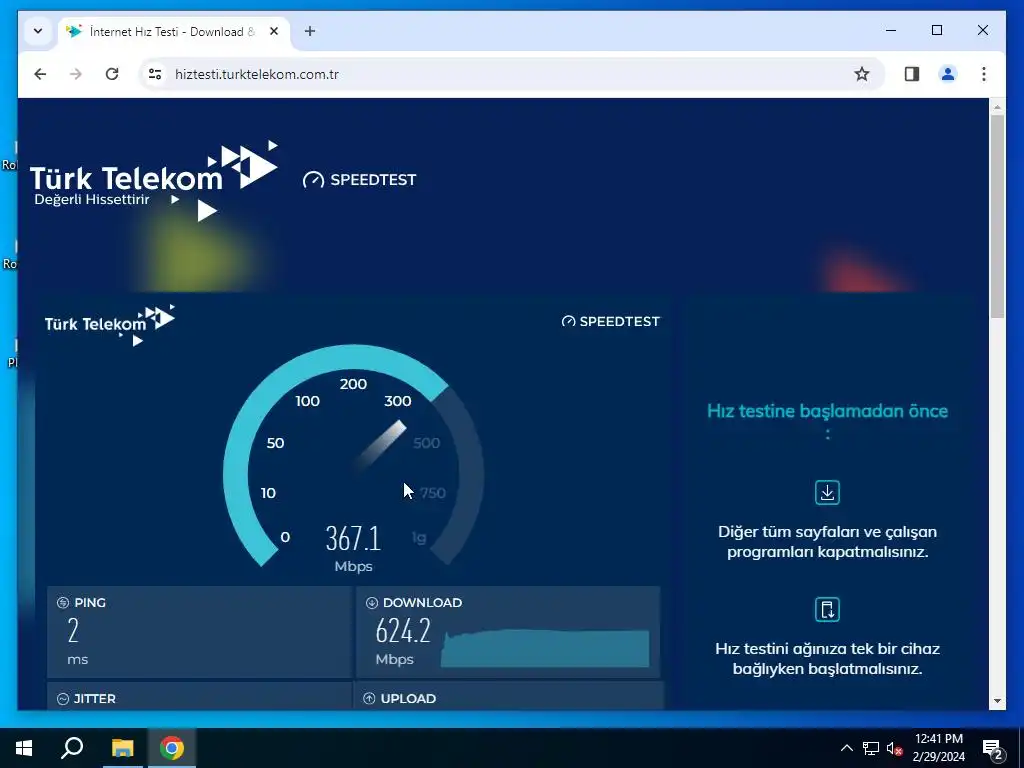Open the tab search dropdown arrow
This screenshot has width=1024, height=768.
(x=38, y=31)
